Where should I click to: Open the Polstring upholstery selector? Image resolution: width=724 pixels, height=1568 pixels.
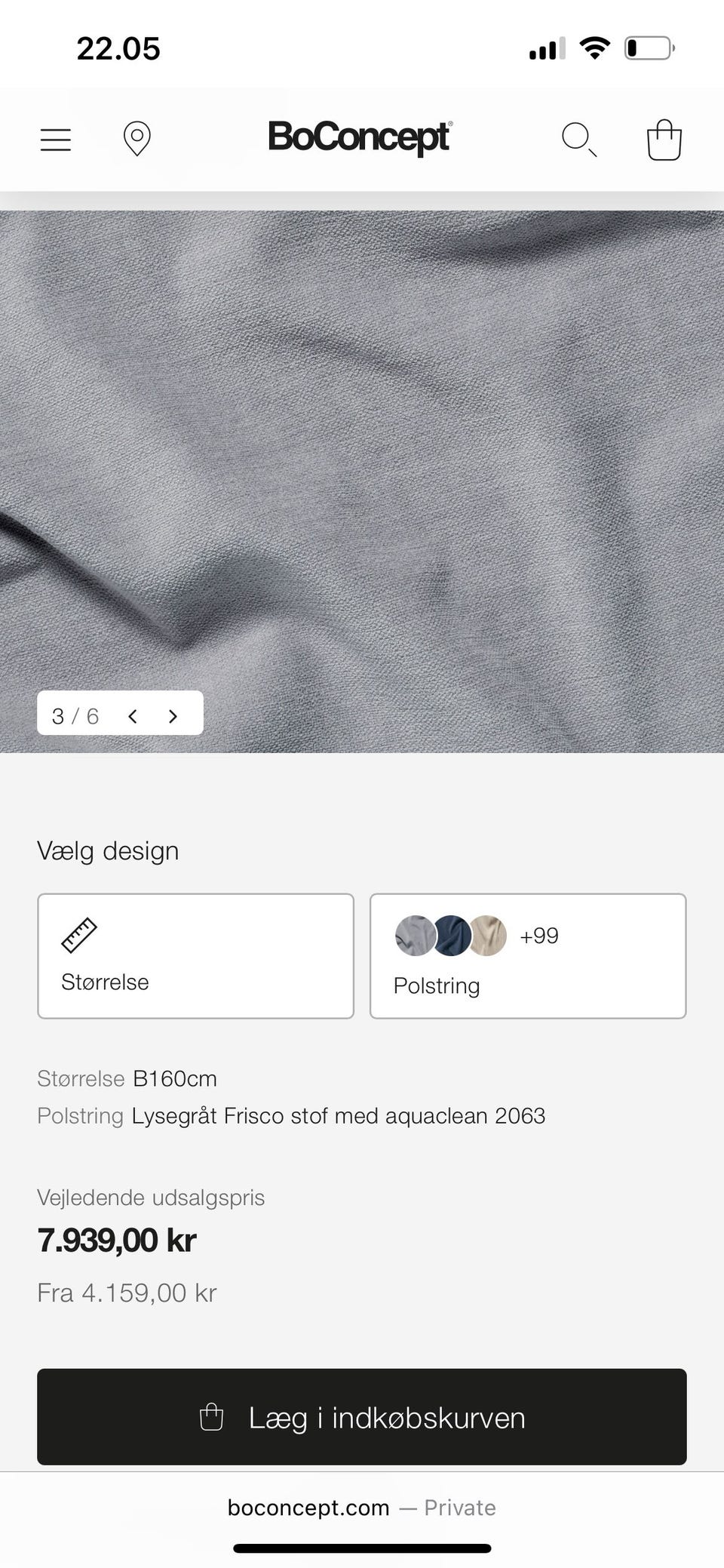pos(528,956)
